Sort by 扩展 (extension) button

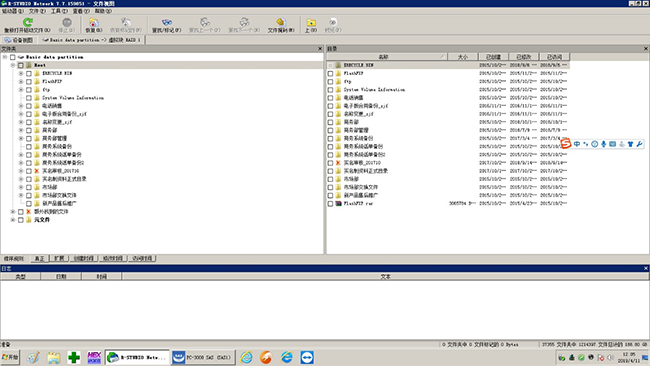(x=59, y=258)
